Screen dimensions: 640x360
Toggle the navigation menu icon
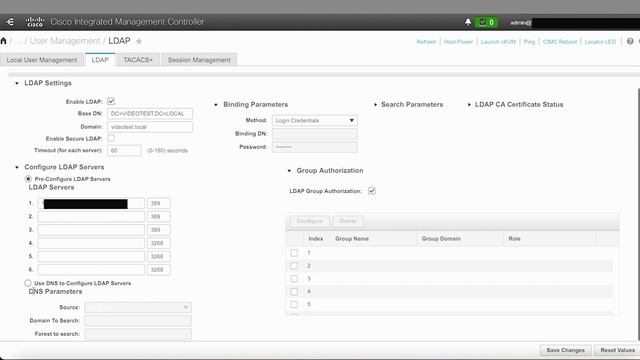[10, 22]
